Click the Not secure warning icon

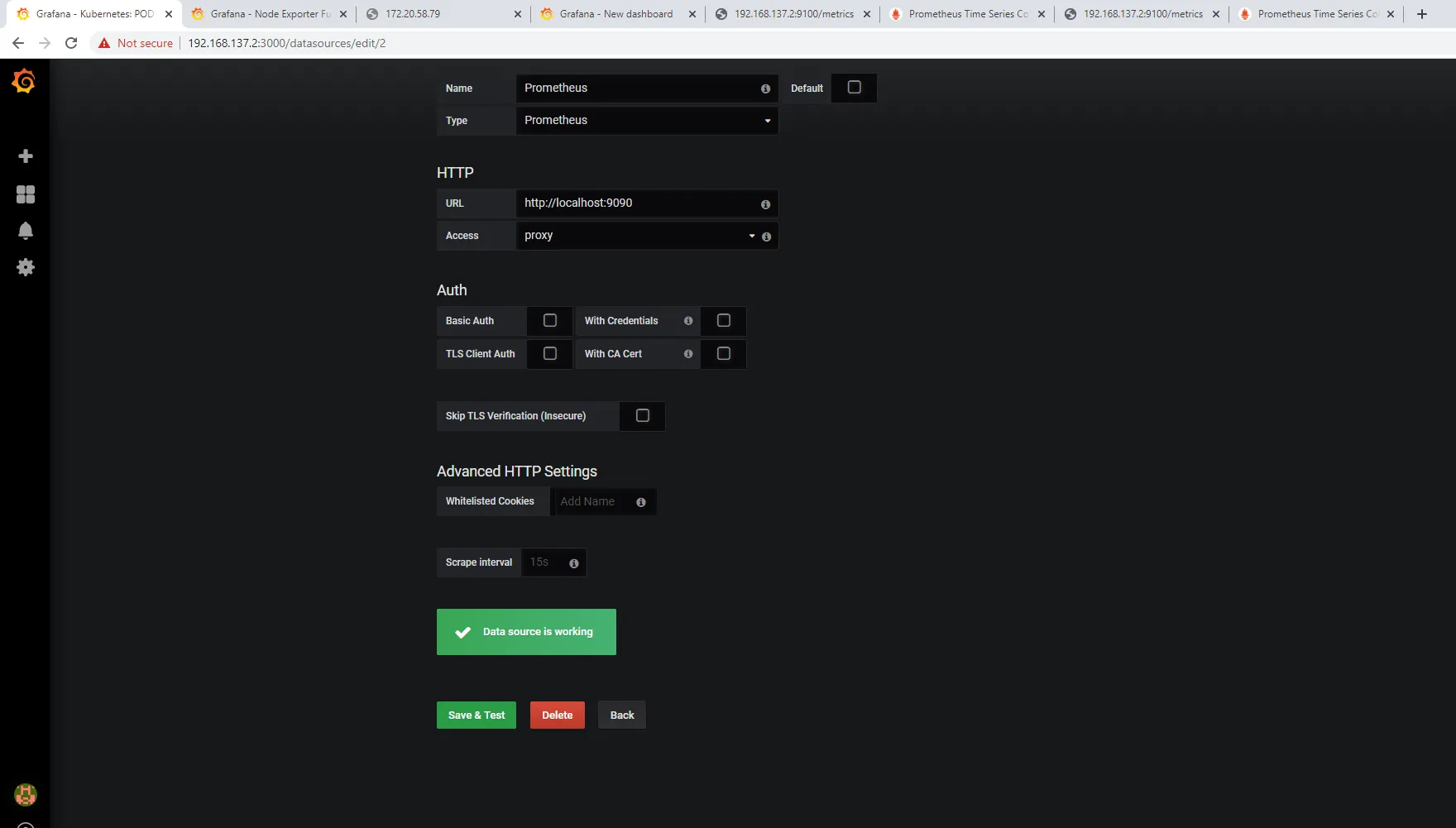(104, 43)
